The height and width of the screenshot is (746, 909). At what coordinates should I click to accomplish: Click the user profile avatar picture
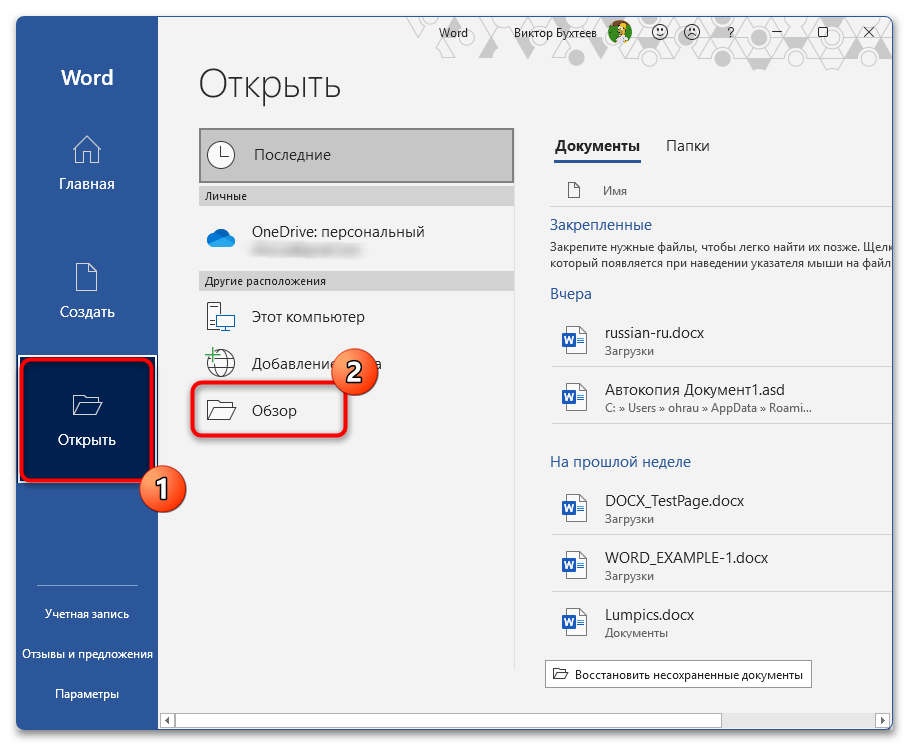point(620,32)
